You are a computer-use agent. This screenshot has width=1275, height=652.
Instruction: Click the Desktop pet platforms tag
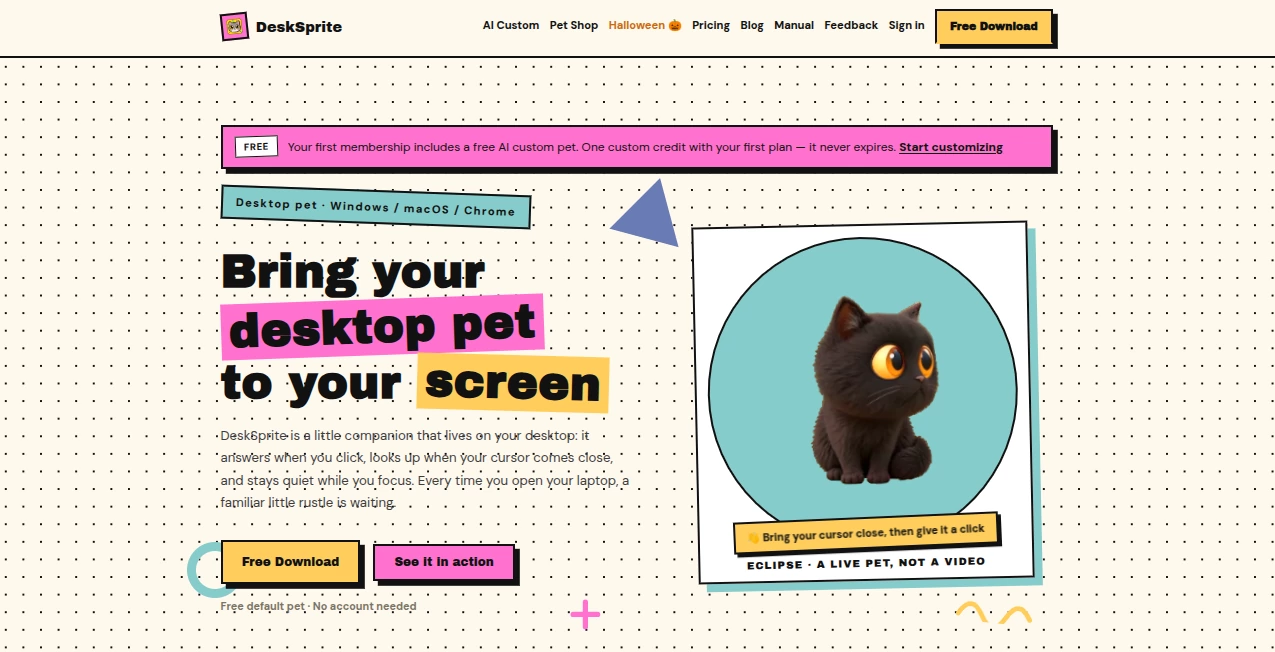point(376,207)
